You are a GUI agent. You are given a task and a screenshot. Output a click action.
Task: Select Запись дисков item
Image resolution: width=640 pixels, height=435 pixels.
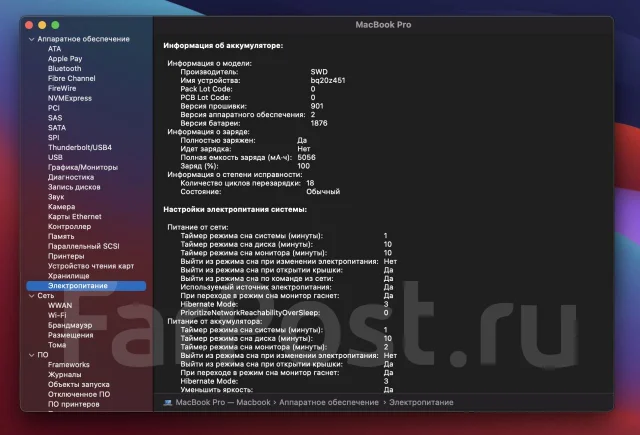[74, 187]
